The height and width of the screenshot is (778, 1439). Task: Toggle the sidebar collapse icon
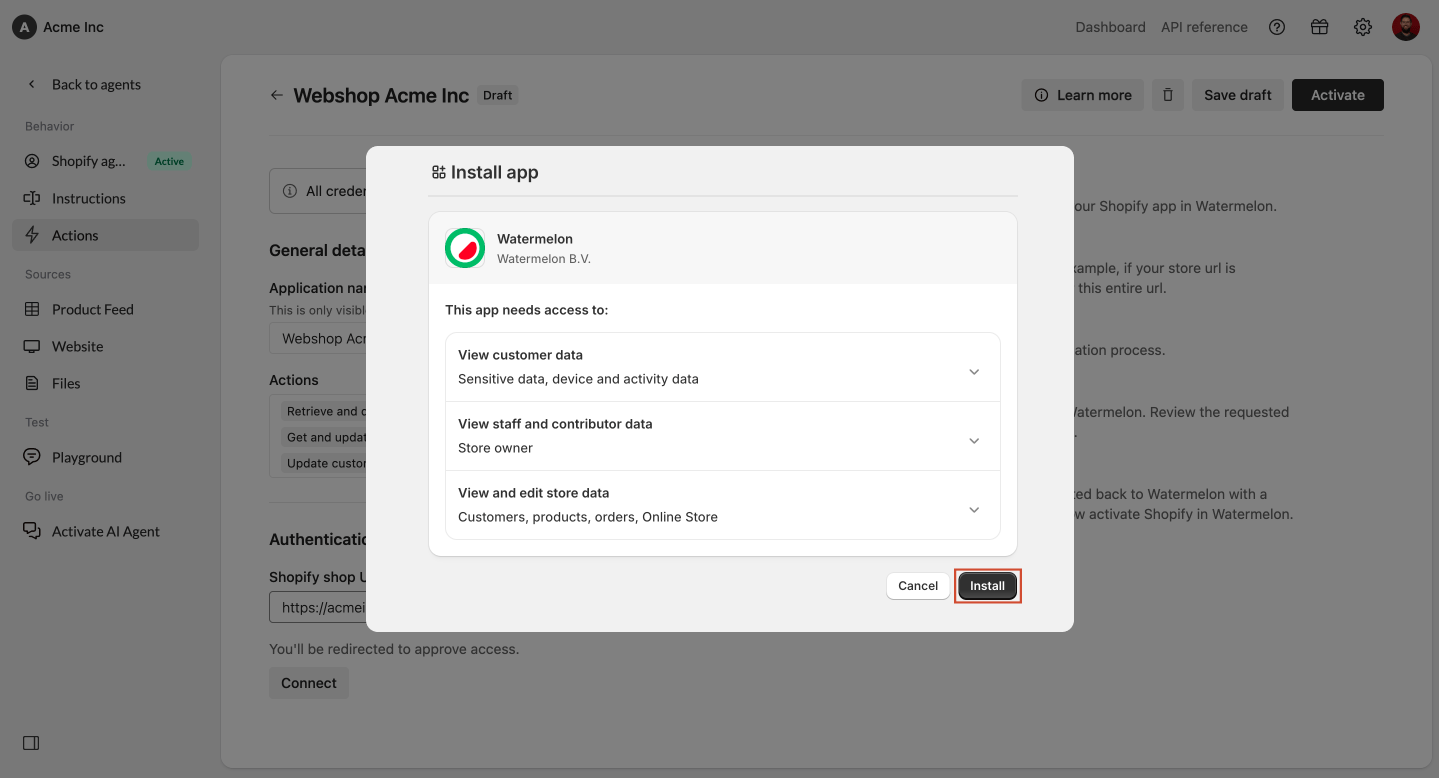click(31, 743)
